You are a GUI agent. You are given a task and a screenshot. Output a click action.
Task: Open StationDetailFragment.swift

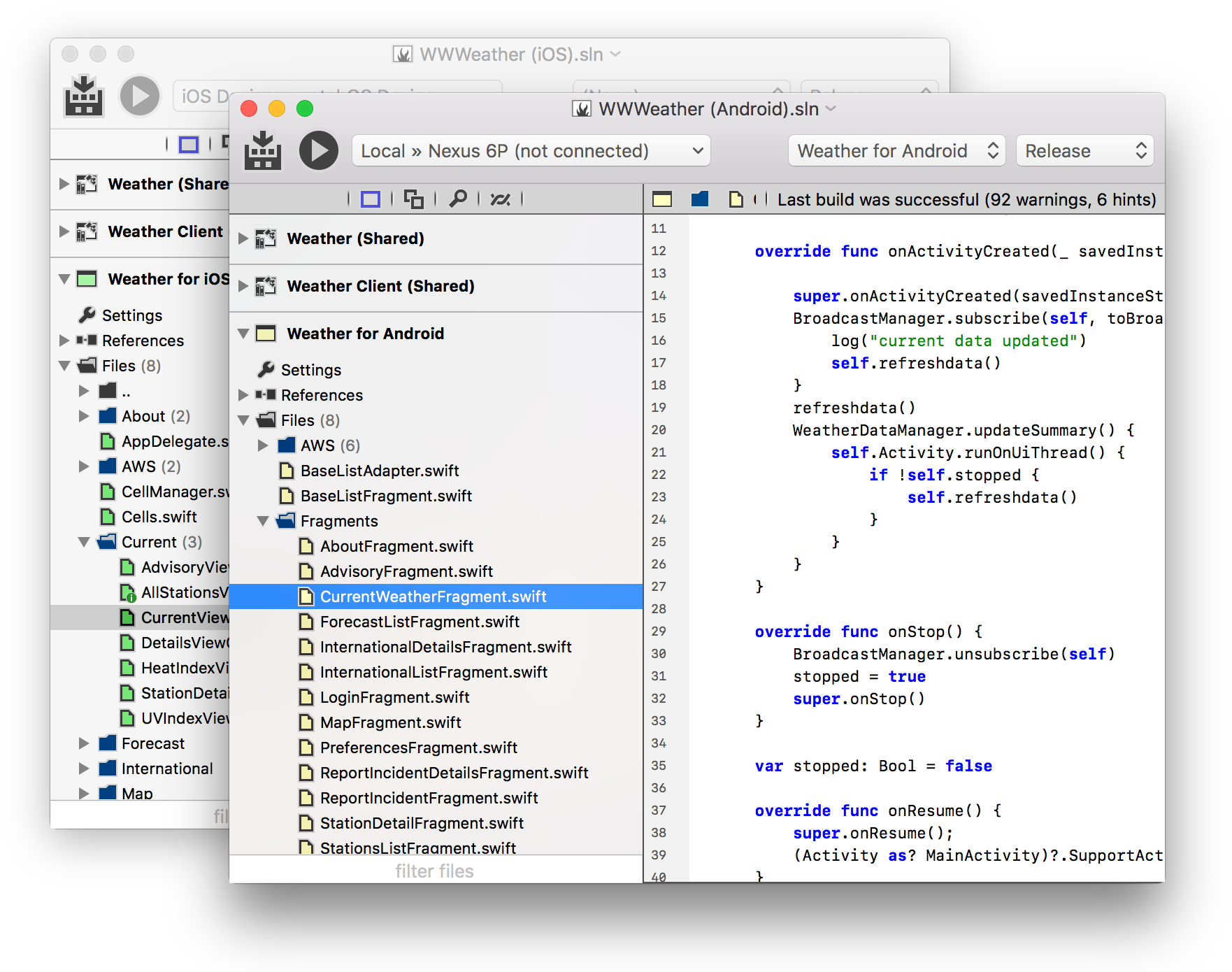pyautogui.click(x=422, y=823)
